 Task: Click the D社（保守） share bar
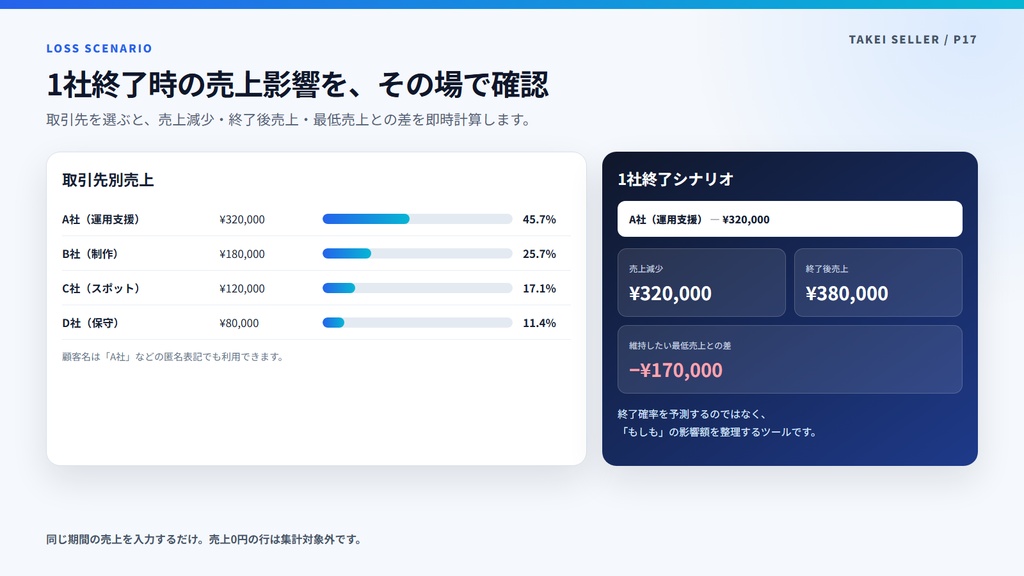point(417,323)
